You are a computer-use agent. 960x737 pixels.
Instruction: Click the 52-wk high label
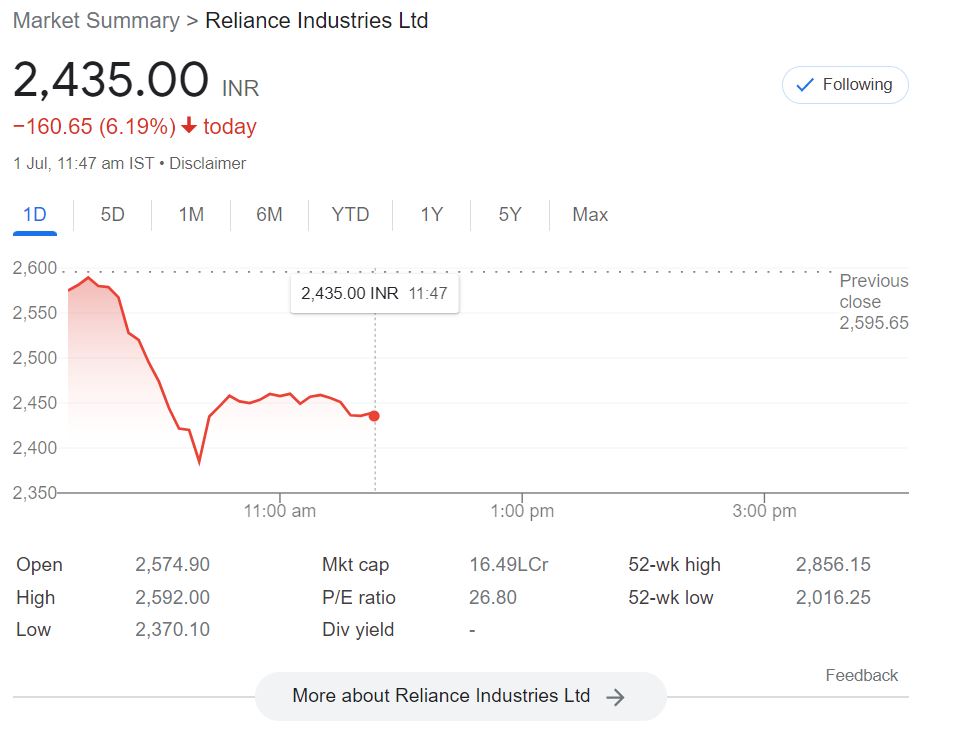(x=675, y=565)
